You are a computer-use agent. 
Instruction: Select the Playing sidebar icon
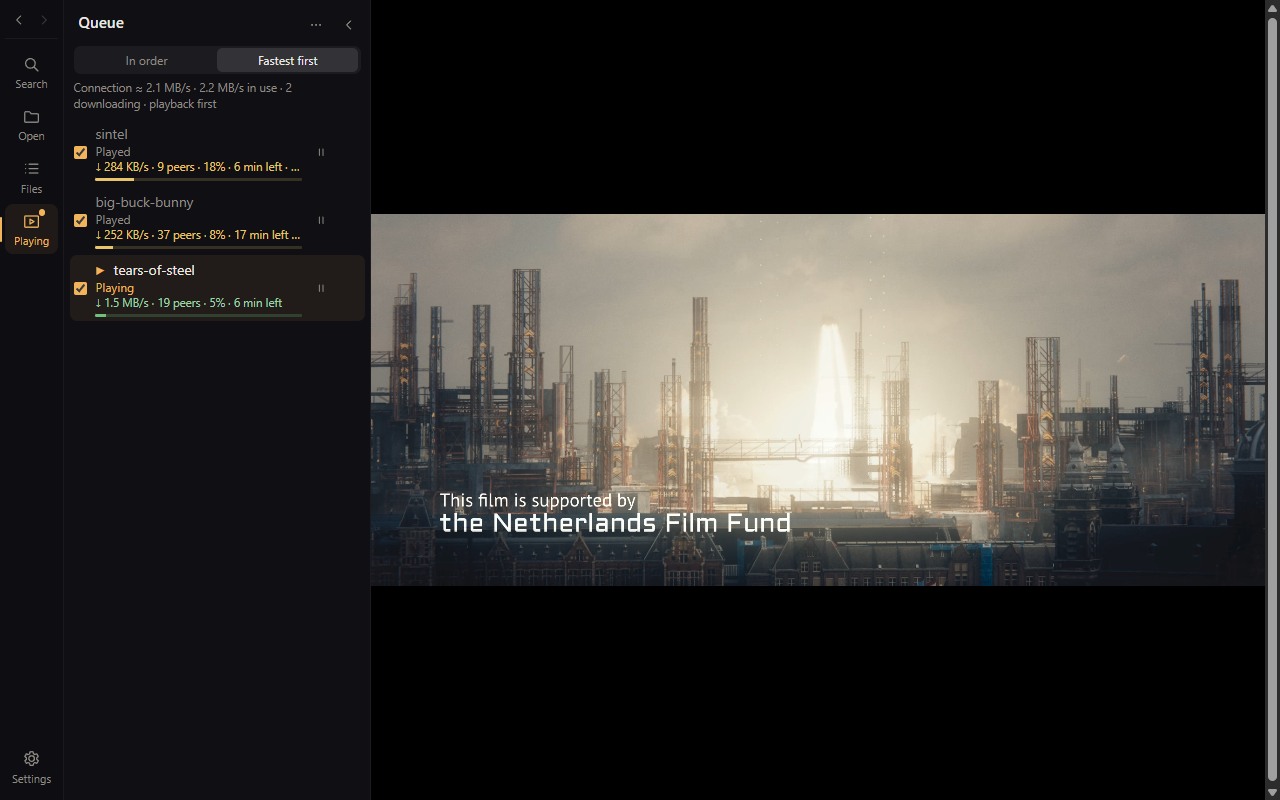pos(31,229)
